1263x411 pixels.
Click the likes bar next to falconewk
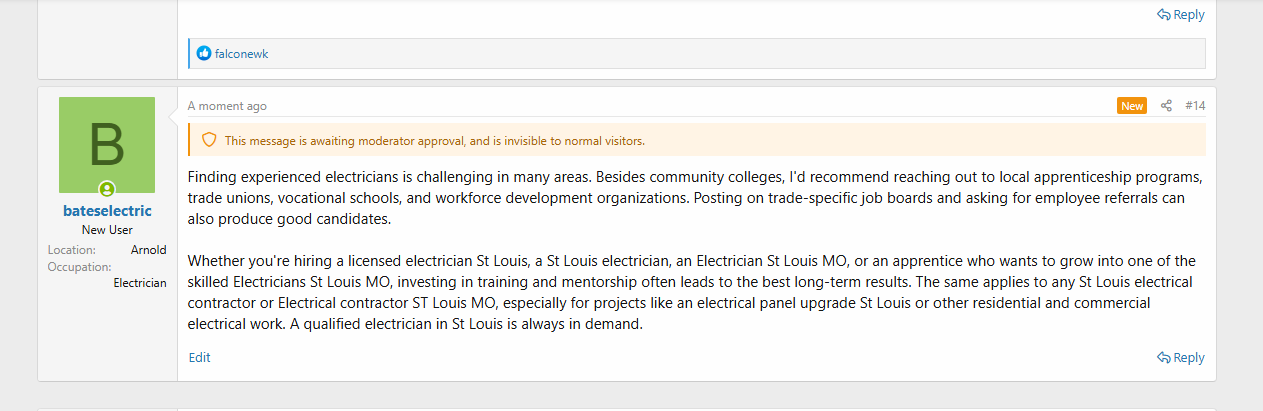697,54
